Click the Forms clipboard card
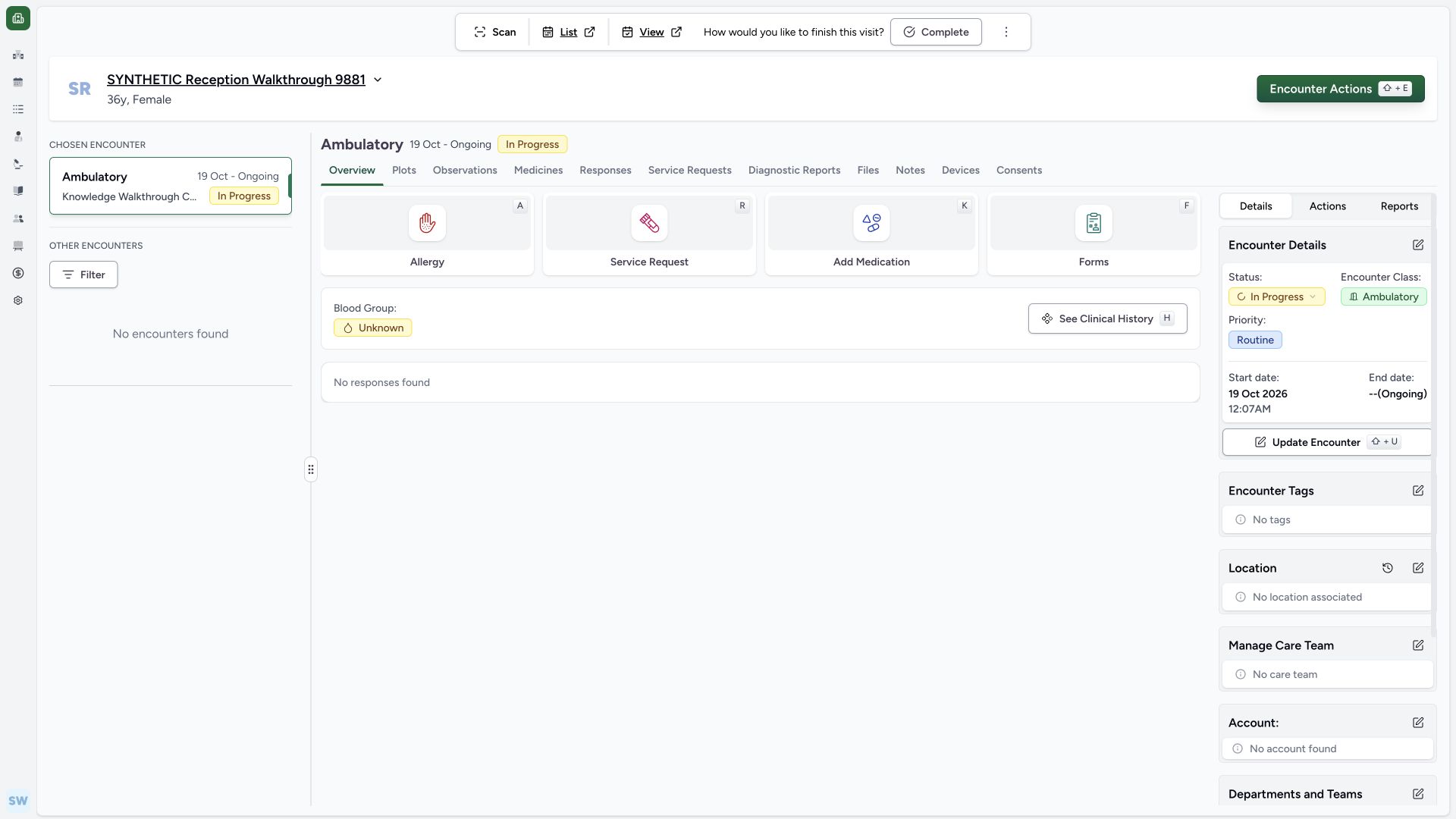The image size is (1456, 819). (x=1094, y=234)
